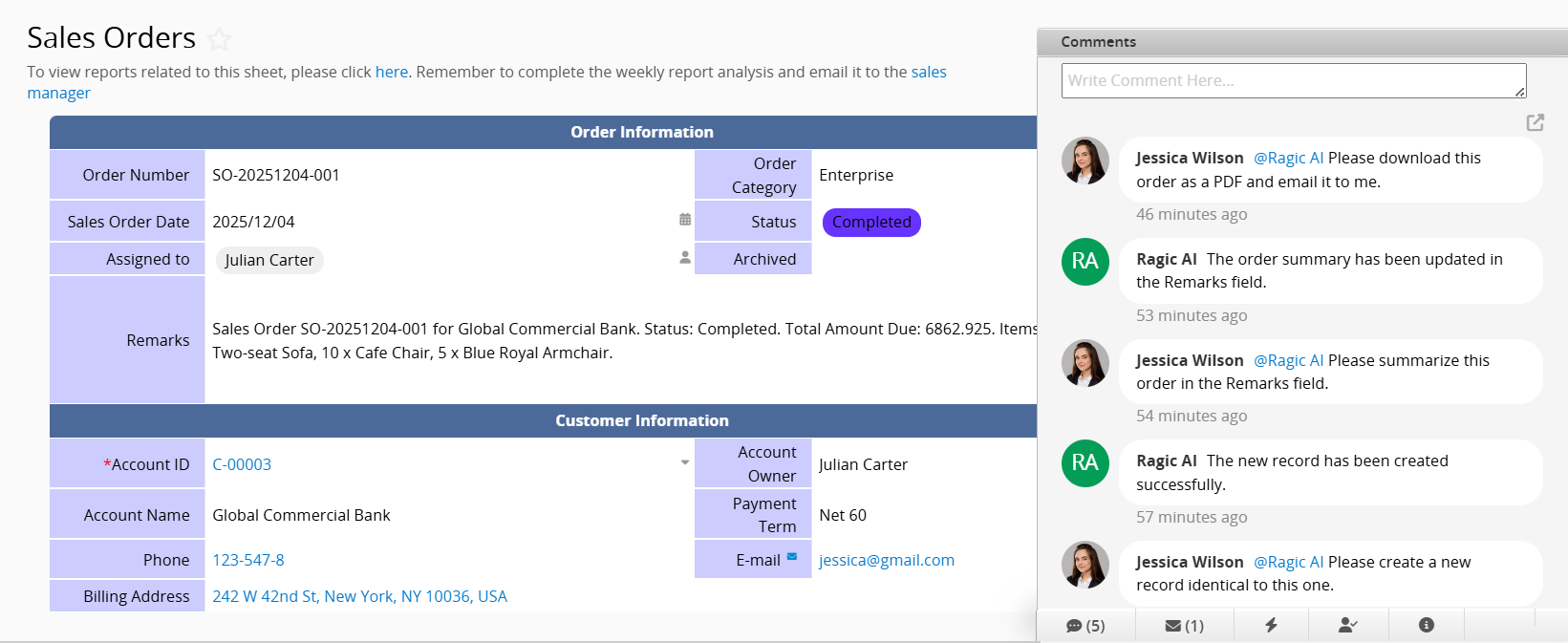This screenshot has height=643, width=1568.
Task: Click the envelope icon beside E-mail label
Action: click(792, 557)
